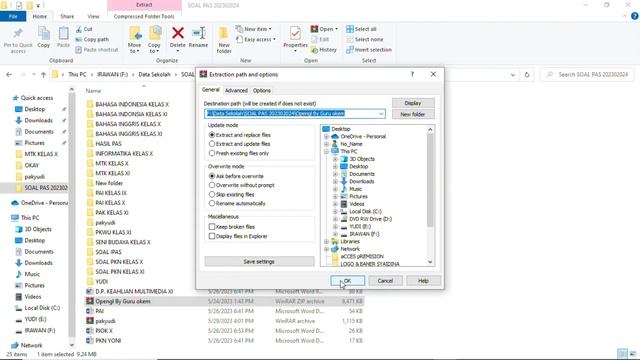Click the Cut scissors icon
The image size is (640, 360).
coord(79,29)
